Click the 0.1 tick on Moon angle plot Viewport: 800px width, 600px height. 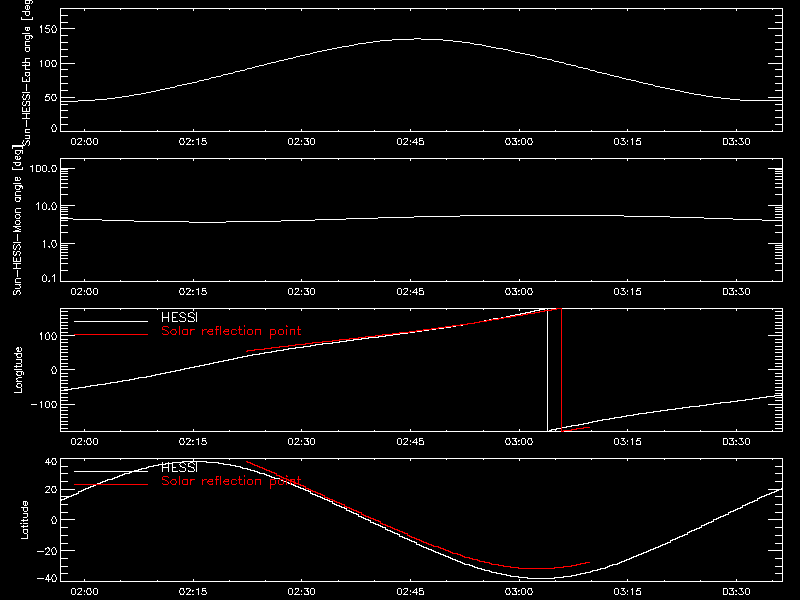point(49,278)
